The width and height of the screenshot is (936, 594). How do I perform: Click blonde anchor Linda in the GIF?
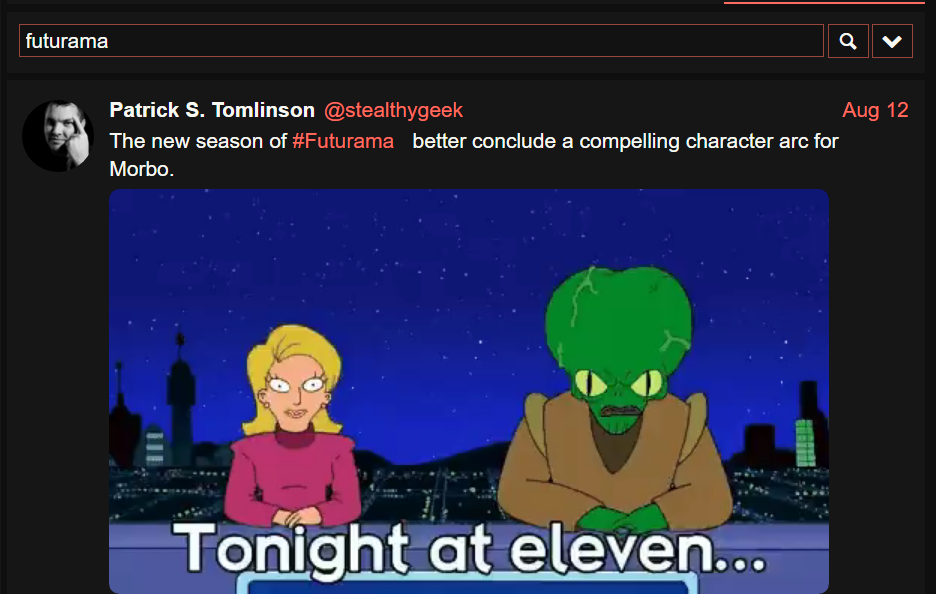294,427
